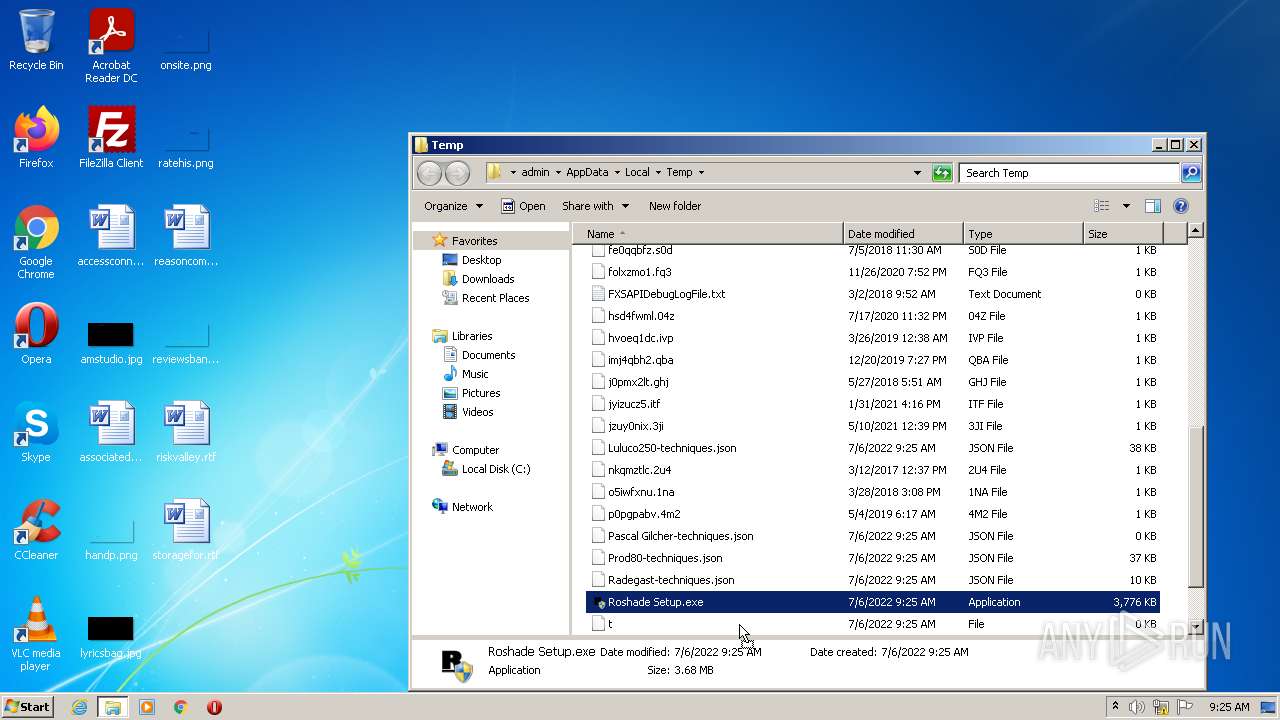Viewport: 1280px width, 720px height.
Task: Launch Firefox from desktop
Action: click(36, 138)
